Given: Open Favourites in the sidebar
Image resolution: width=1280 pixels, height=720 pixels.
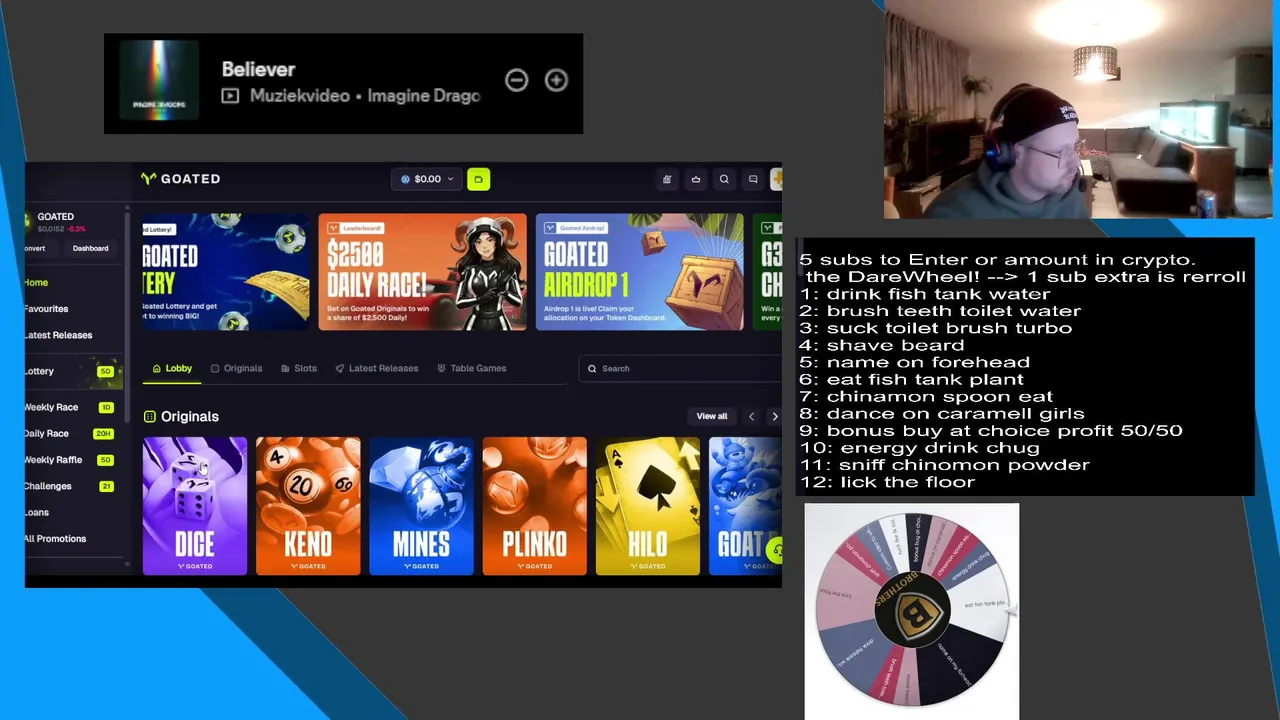Looking at the screenshot, I should click(46, 309).
